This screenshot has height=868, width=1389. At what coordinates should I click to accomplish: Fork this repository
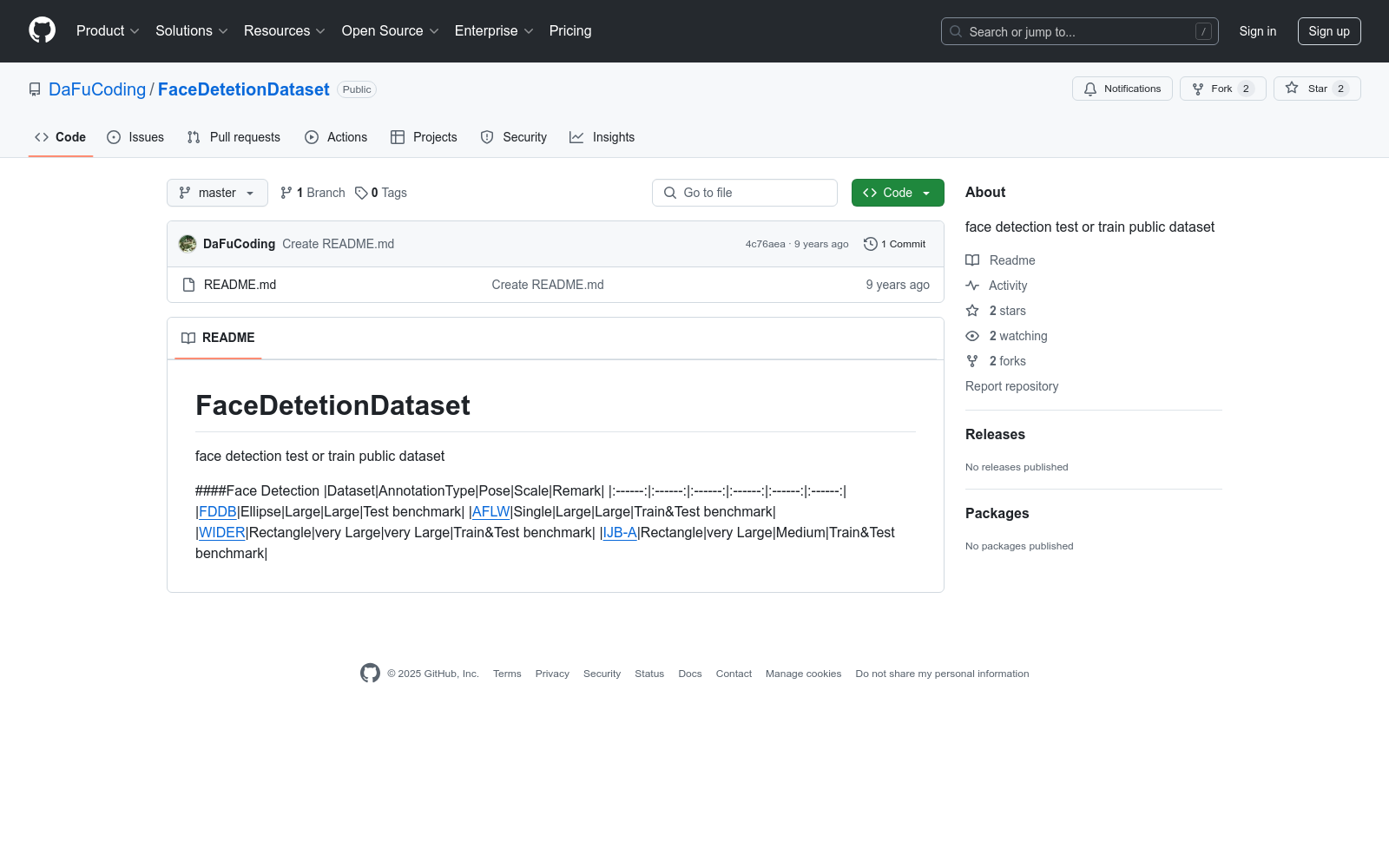(1223, 89)
